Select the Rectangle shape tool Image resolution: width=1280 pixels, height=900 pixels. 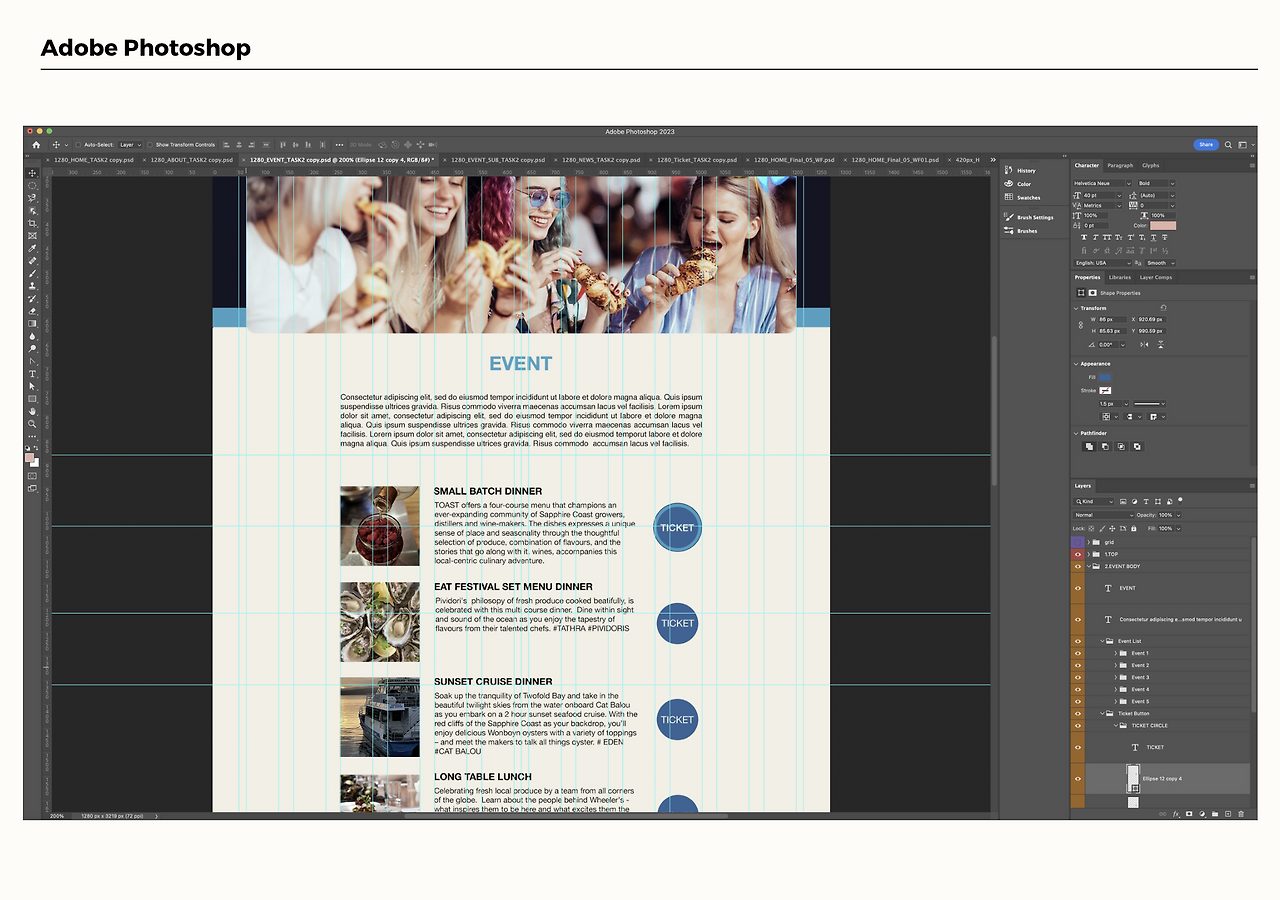pyautogui.click(x=32, y=399)
